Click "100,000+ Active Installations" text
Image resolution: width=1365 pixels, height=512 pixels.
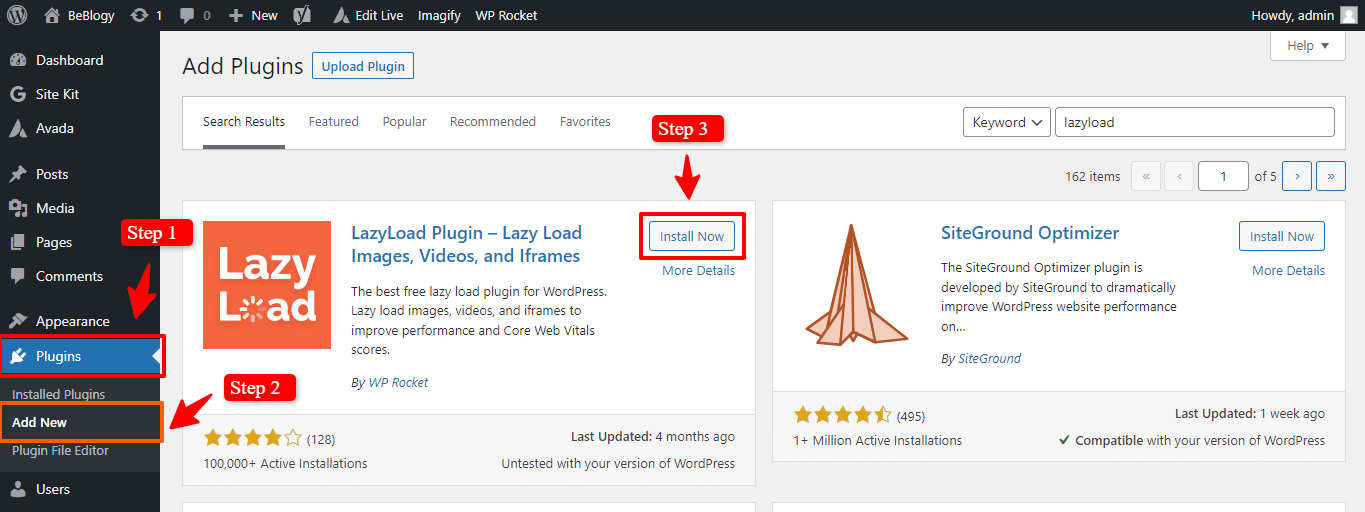coord(285,463)
